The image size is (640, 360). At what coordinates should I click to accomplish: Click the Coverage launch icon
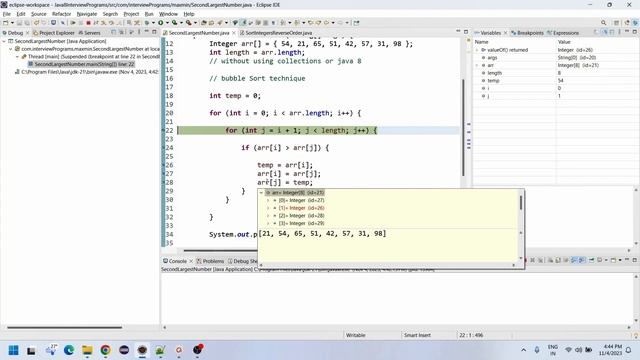coord(174,23)
